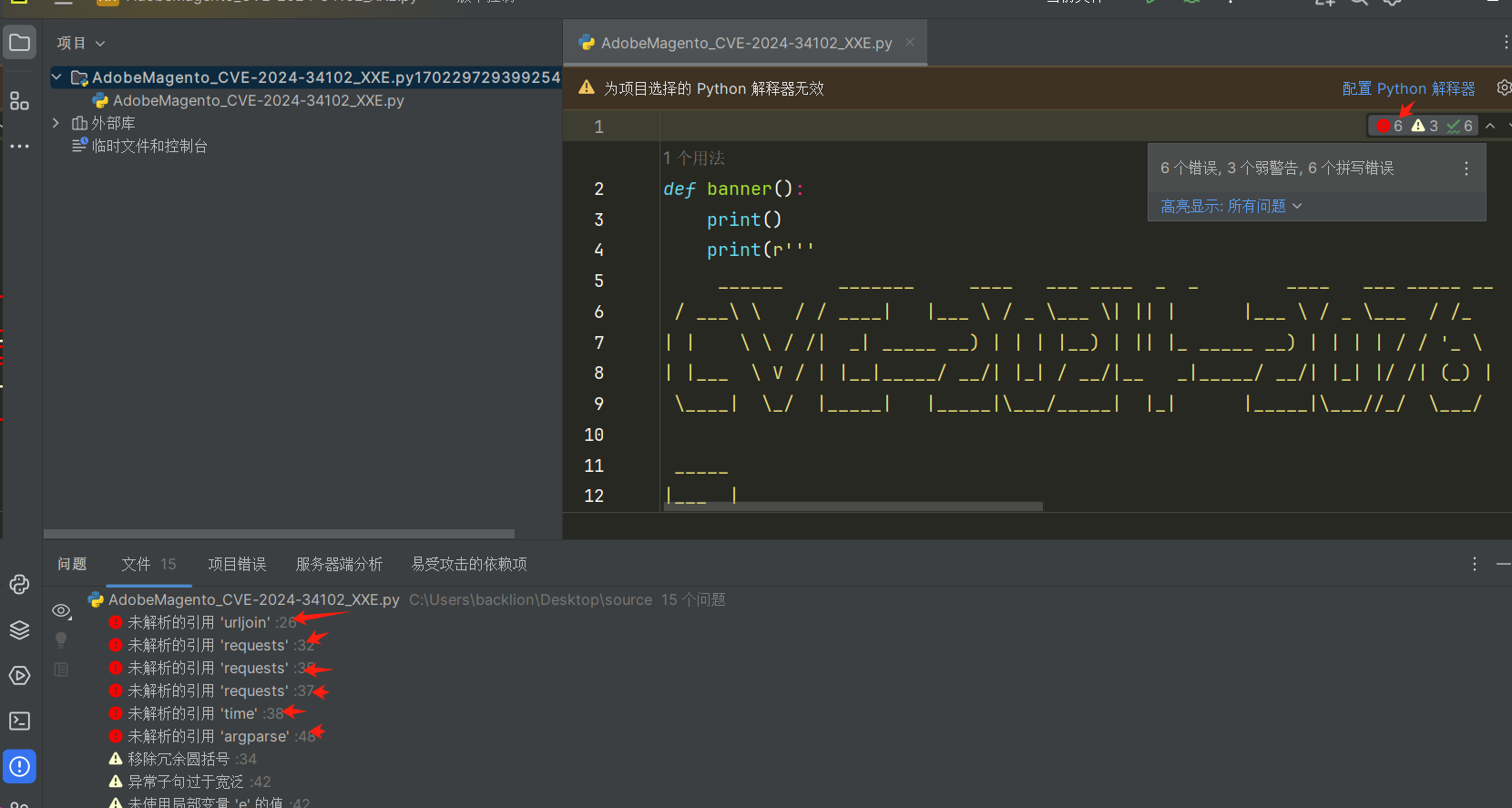Click the warning count indicator showing 3
Image resolution: width=1512 pixels, height=808 pixels.
coord(1425,126)
